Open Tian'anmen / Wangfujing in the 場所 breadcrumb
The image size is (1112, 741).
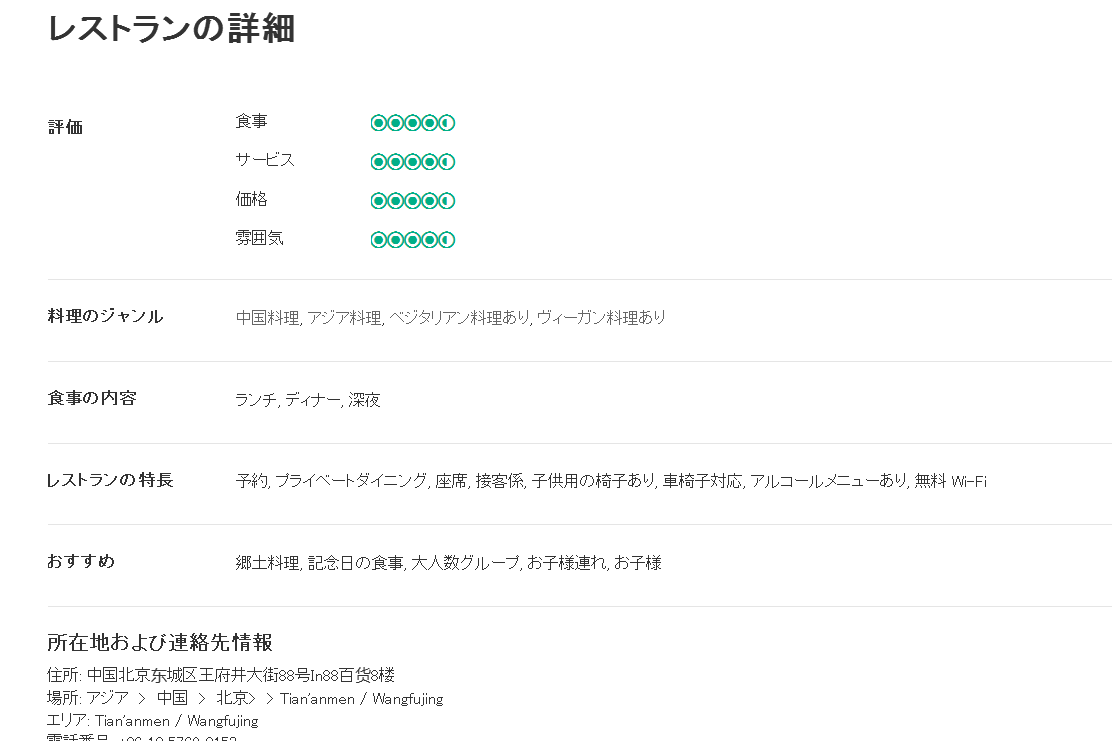(x=361, y=699)
